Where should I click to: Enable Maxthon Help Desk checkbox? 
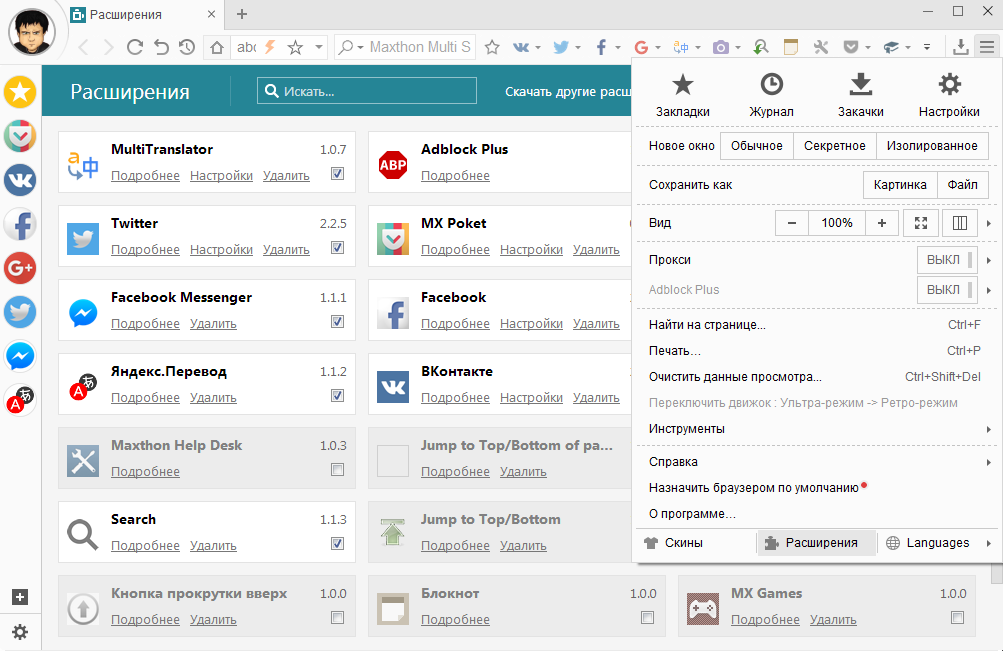338,469
